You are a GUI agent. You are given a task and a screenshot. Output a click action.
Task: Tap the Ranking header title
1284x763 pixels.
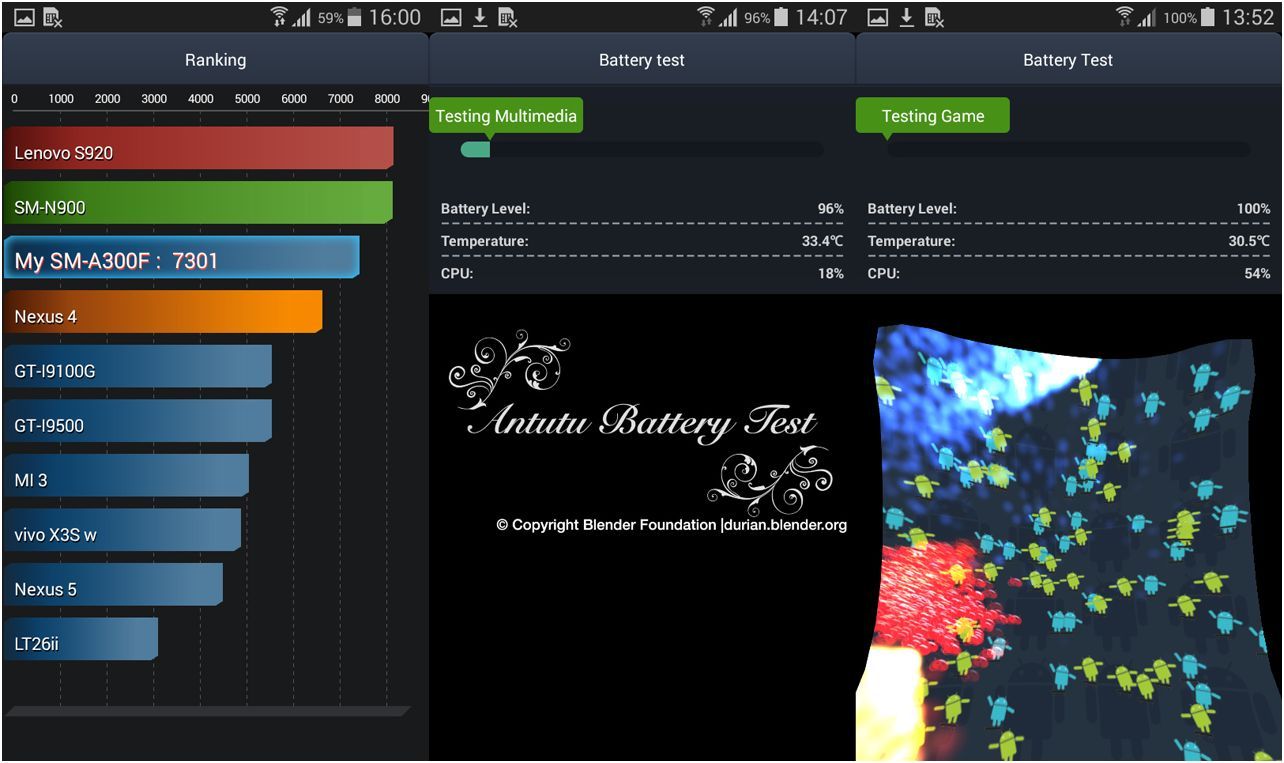pyautogui.click(x=215, y=60)
